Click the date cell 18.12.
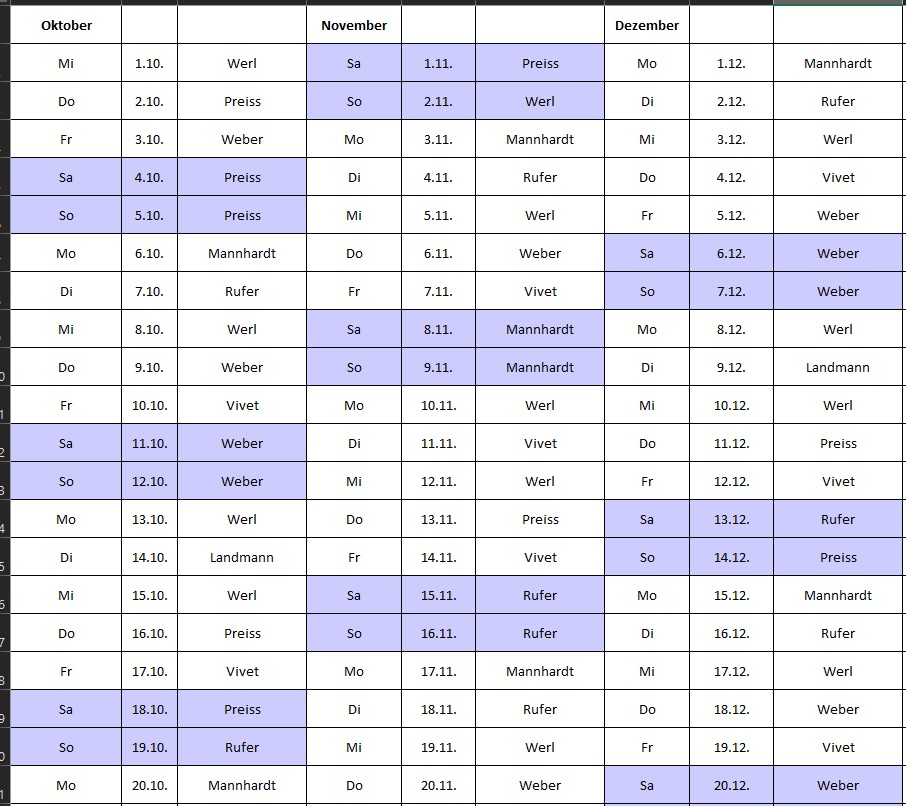This screenshot has height=806, width=906. point(731,709)
